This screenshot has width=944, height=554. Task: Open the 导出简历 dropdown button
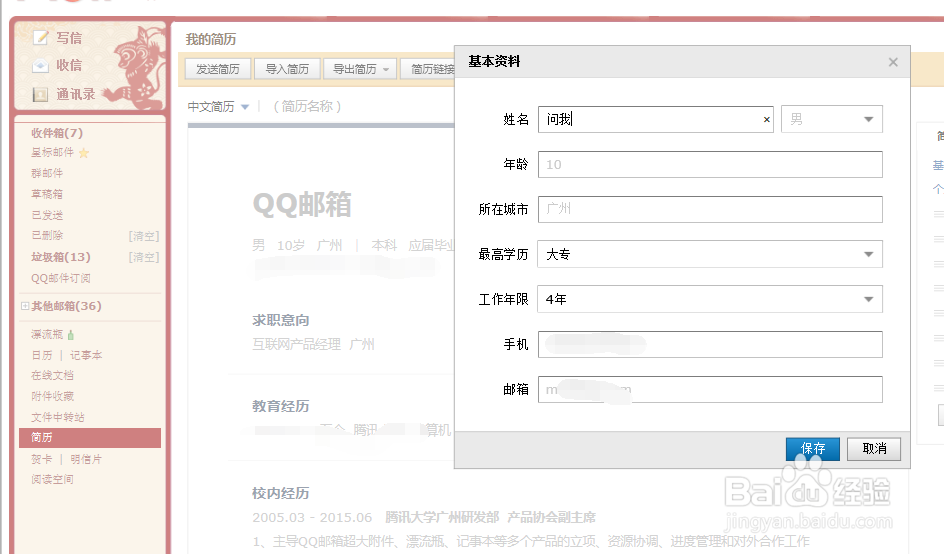(x=360, y=69)
